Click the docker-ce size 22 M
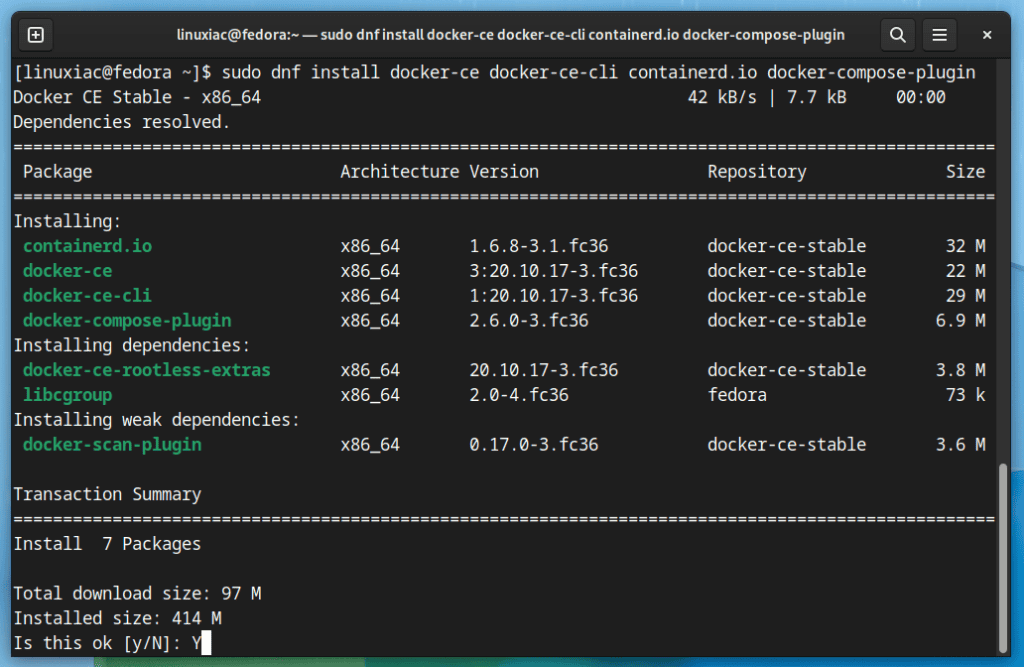 point(965,271)
